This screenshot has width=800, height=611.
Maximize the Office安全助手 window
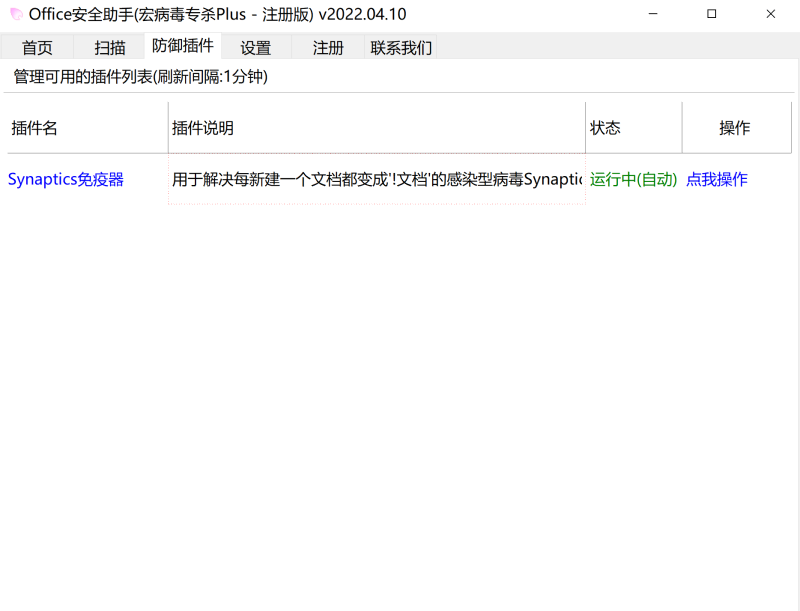(x=712, y=15)
